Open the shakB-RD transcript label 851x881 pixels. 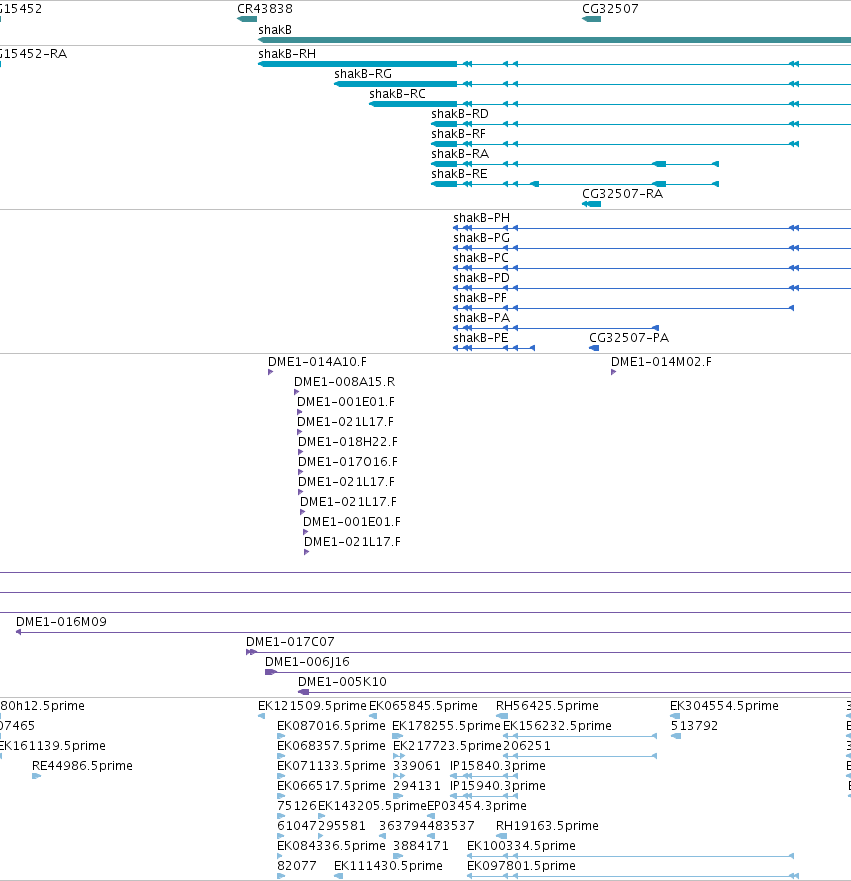(x=459, y=114)
